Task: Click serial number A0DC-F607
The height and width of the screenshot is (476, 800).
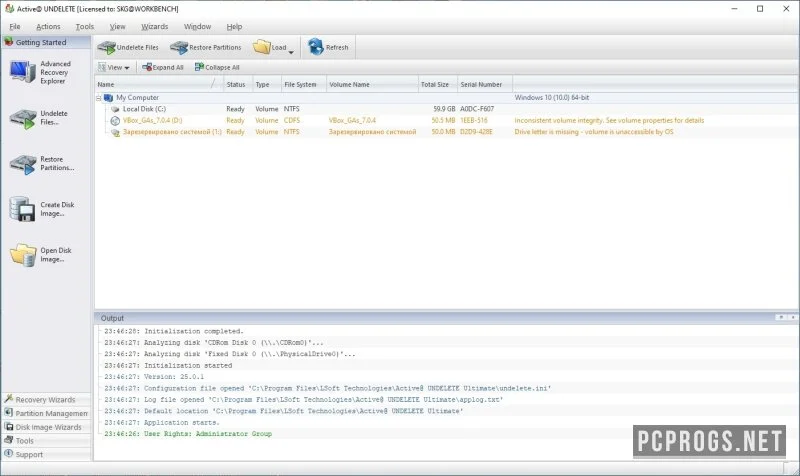Action: tap(477, 109)
